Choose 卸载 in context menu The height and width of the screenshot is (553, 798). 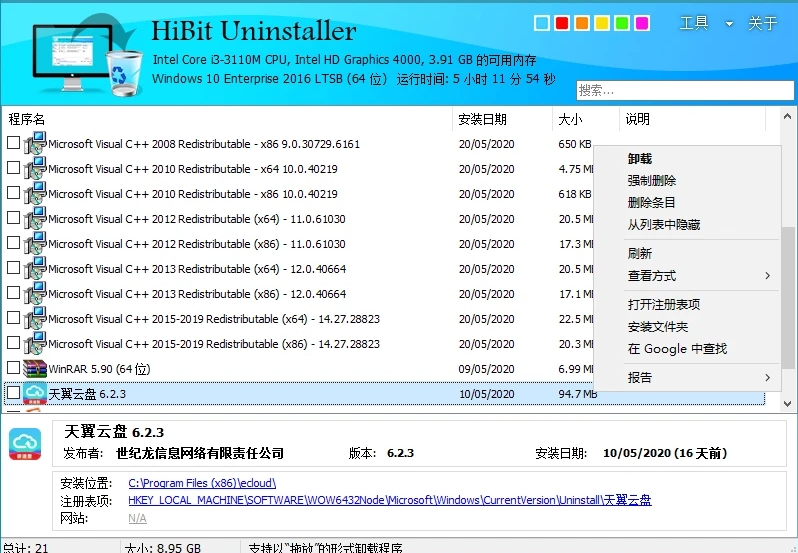tap(640, 159)
